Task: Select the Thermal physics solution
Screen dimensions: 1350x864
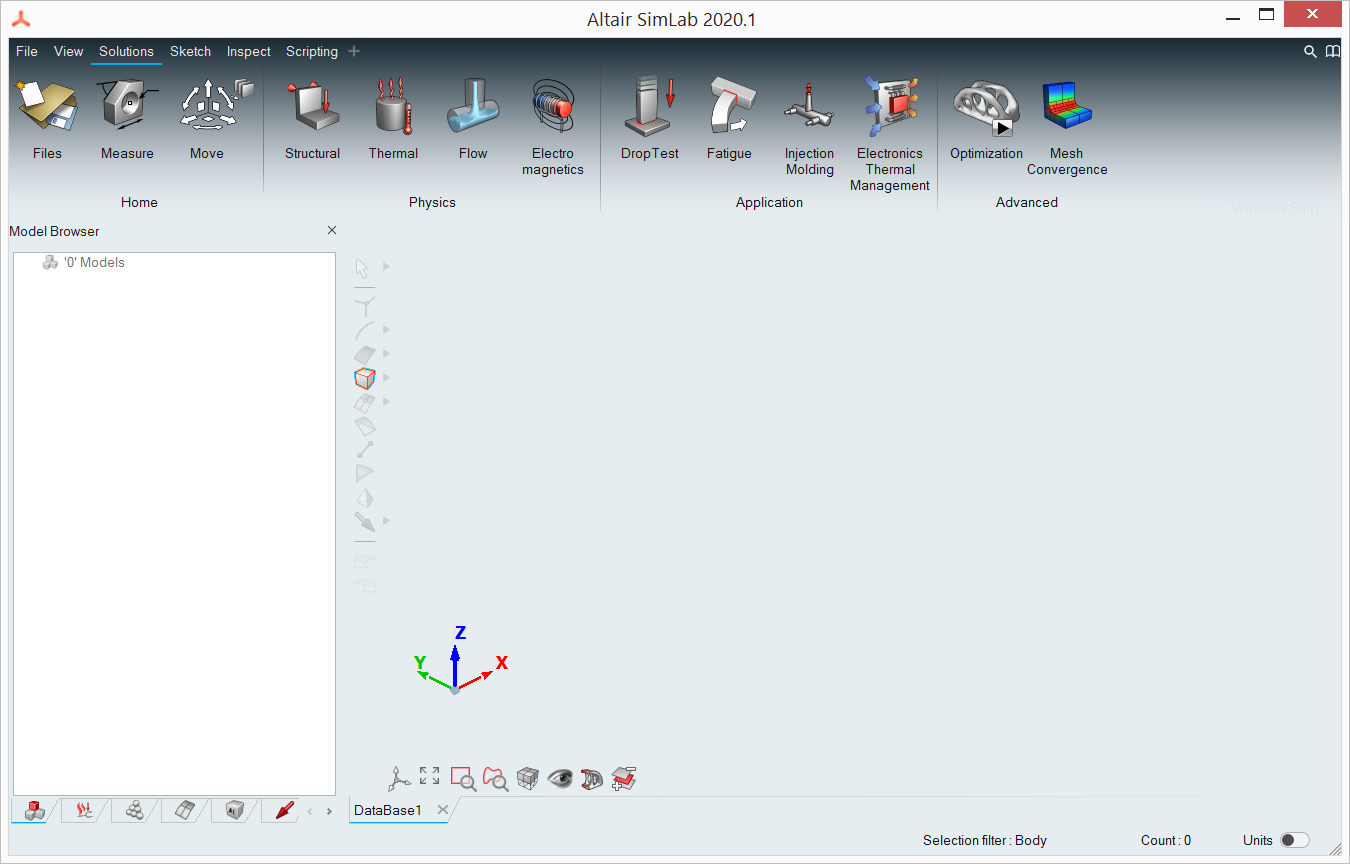Action: coord(393,120)
